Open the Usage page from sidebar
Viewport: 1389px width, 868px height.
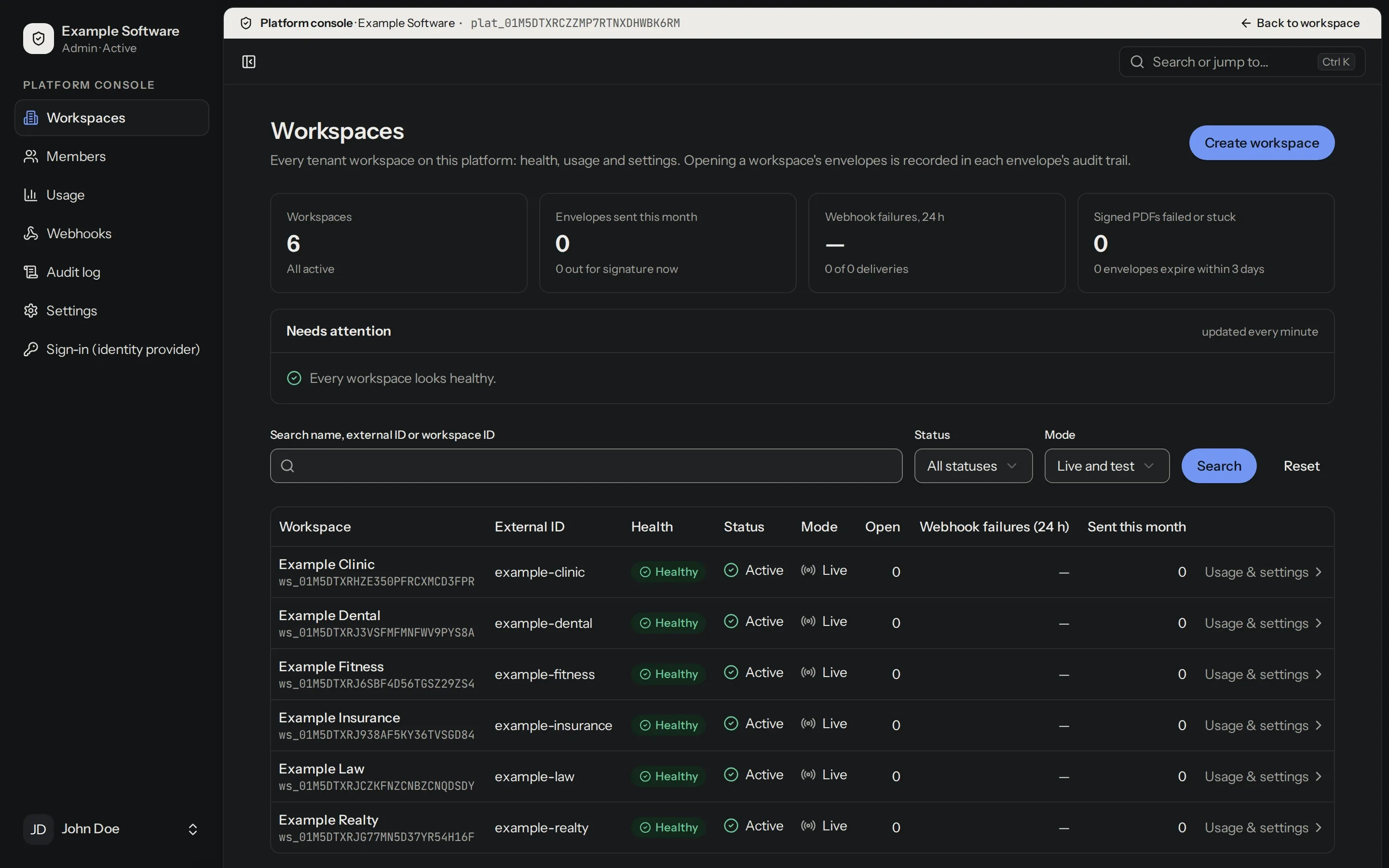(112, 195)
